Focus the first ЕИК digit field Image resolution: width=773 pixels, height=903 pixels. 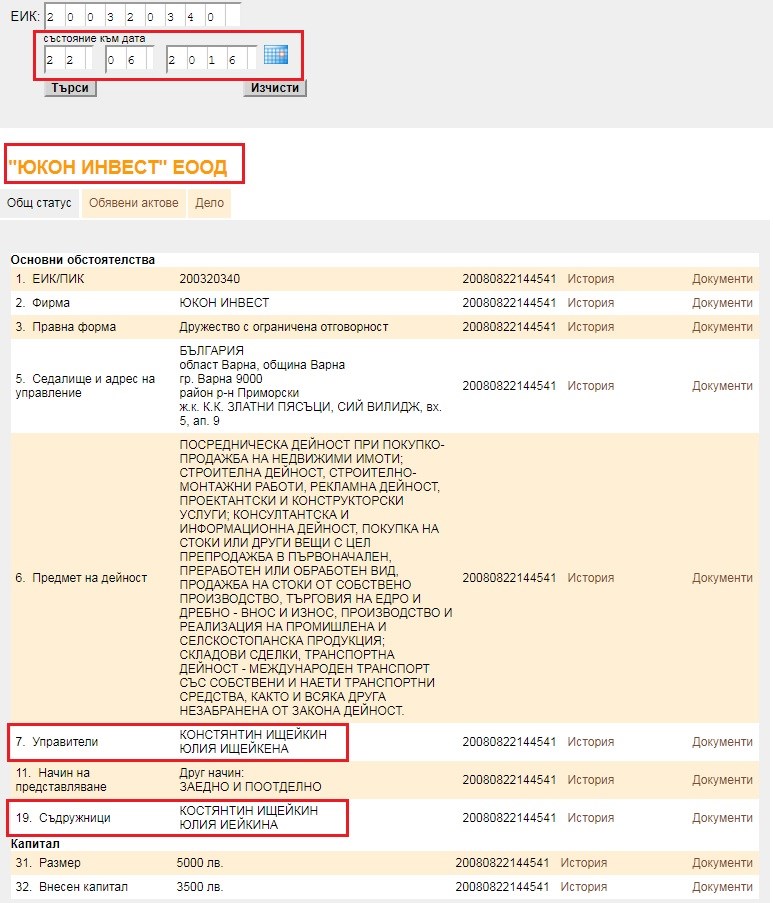[x=54, y=17]
